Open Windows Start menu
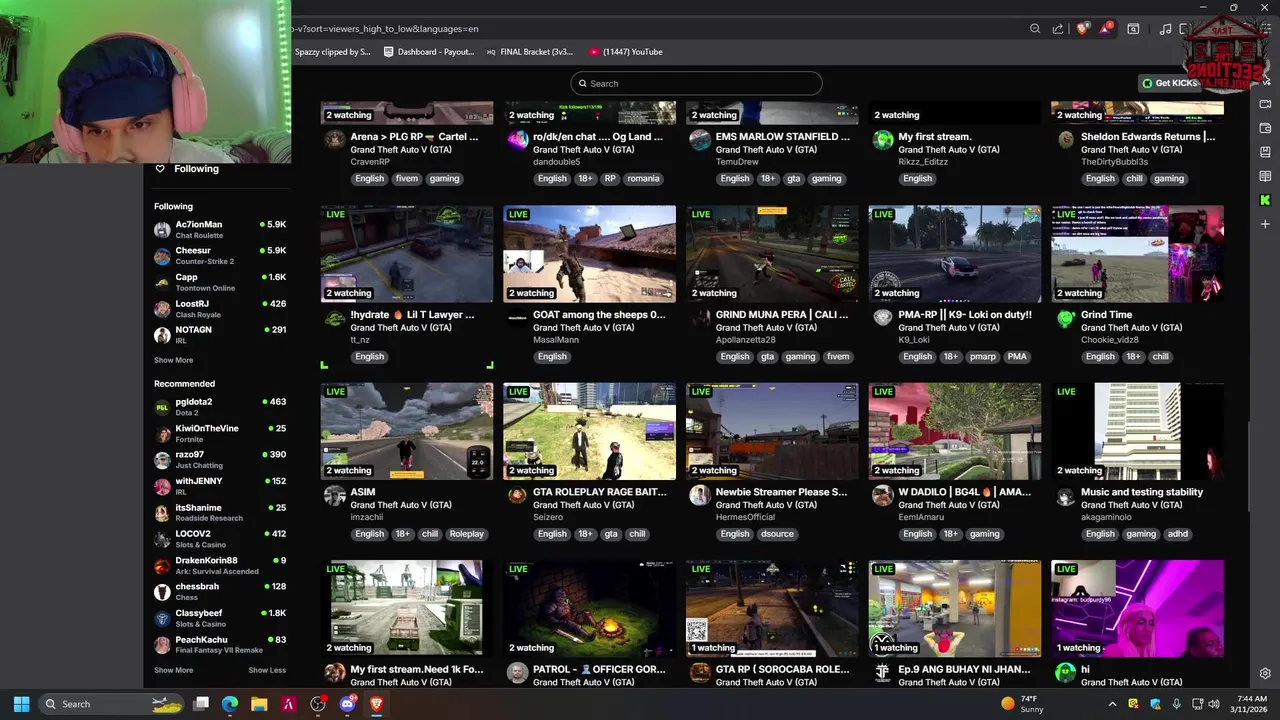Image resolution: width=1280 pixels, height=720 pixels. pos(21,704)
